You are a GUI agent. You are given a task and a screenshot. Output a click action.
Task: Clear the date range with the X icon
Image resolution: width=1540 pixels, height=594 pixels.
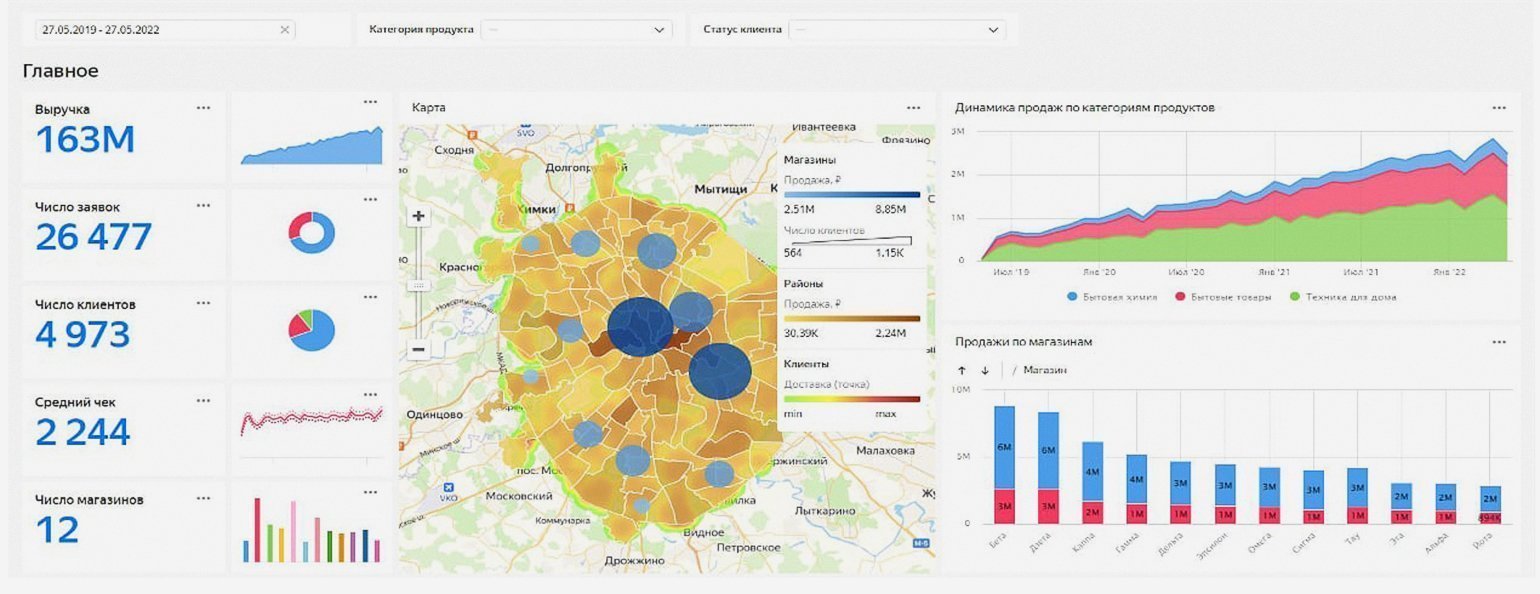tap(285, 30)
